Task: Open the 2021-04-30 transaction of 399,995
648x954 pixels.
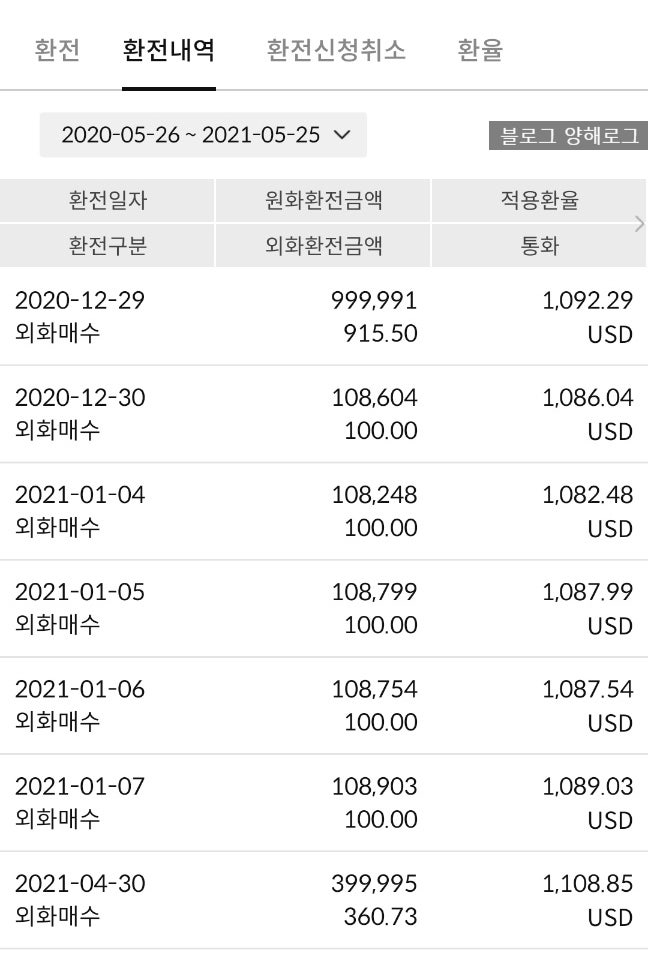Action: (x=324, y=900)
